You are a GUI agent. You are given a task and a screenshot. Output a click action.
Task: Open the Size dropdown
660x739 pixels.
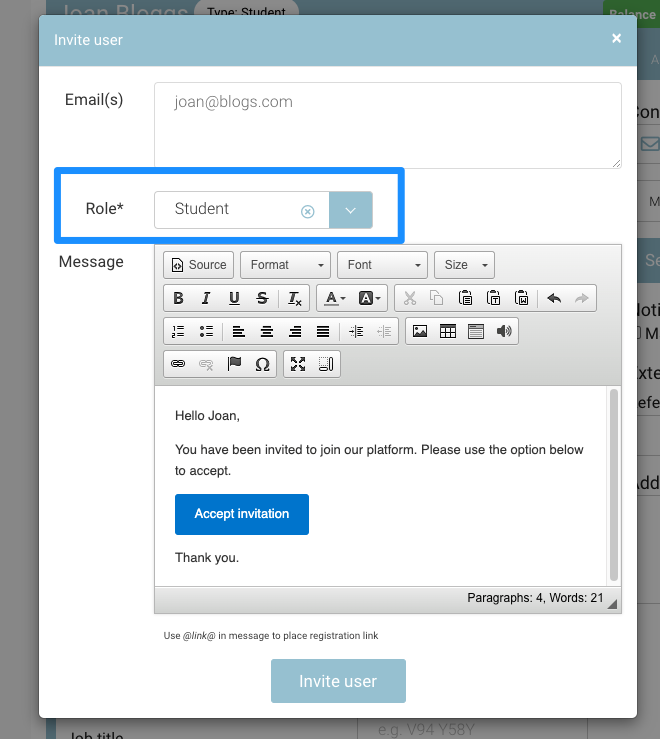(465, 265)
